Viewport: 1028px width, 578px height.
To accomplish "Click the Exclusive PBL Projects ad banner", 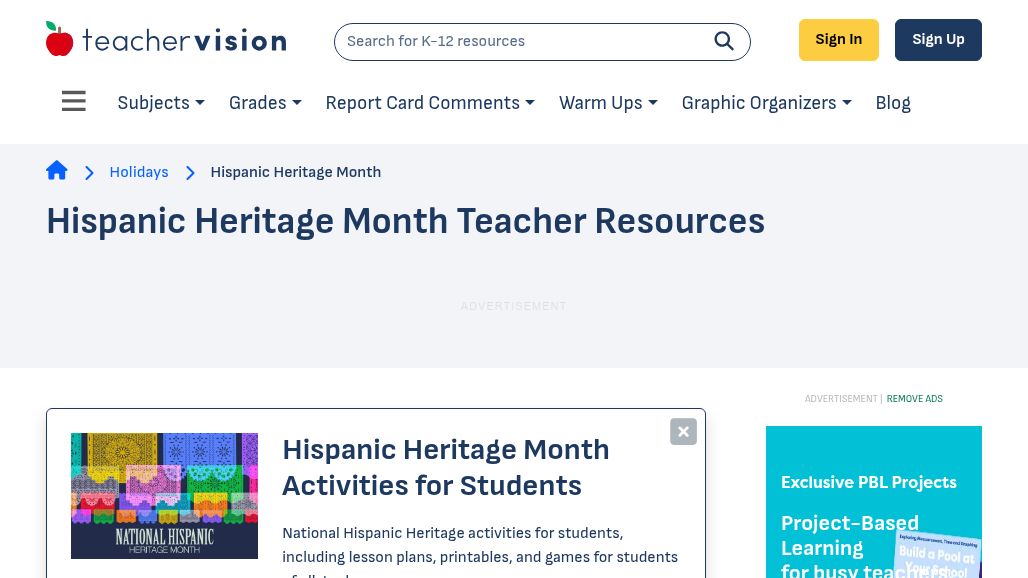I will coord(874,502).
